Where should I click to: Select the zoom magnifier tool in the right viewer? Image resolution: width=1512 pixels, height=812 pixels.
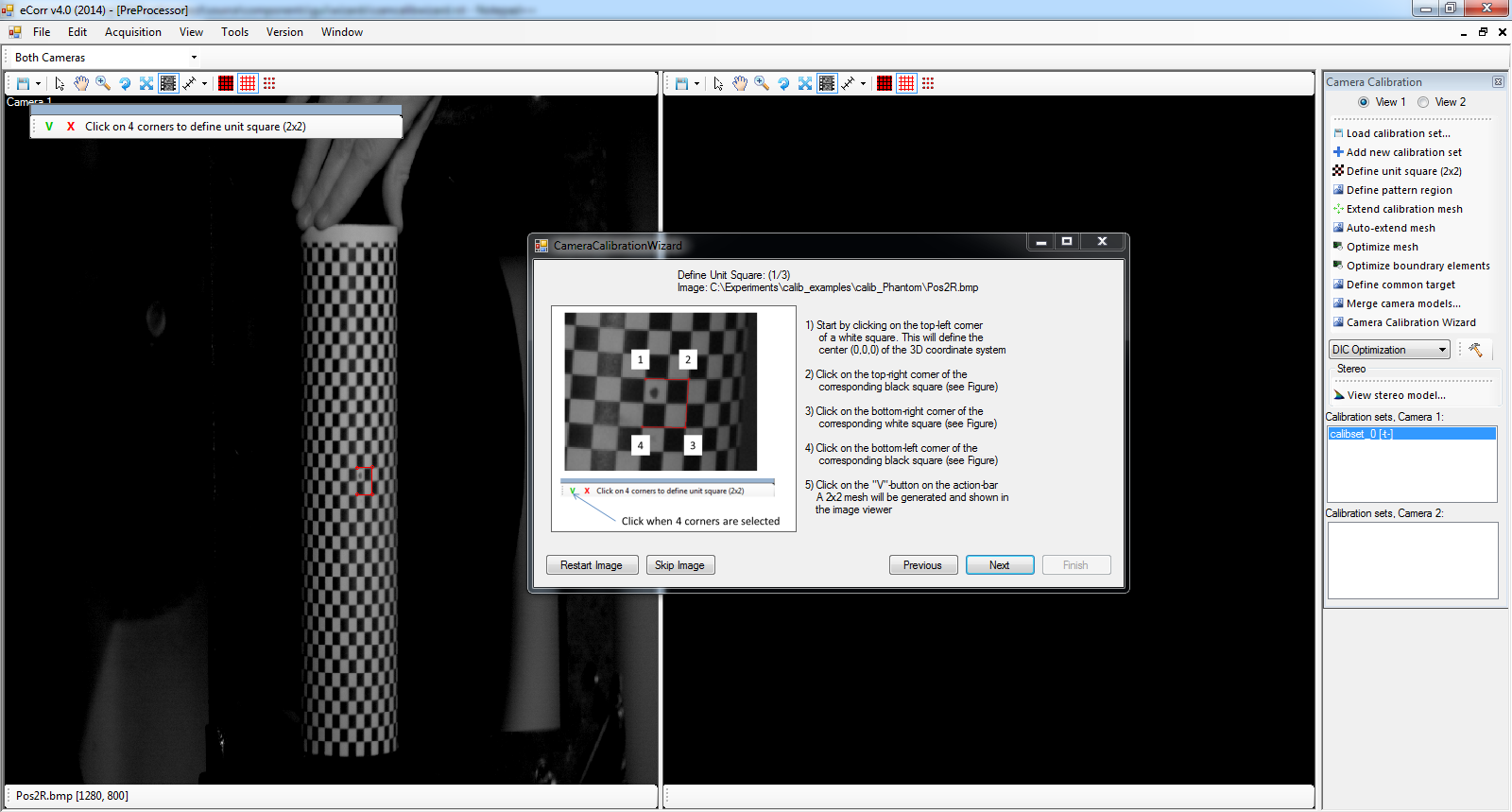762,83
